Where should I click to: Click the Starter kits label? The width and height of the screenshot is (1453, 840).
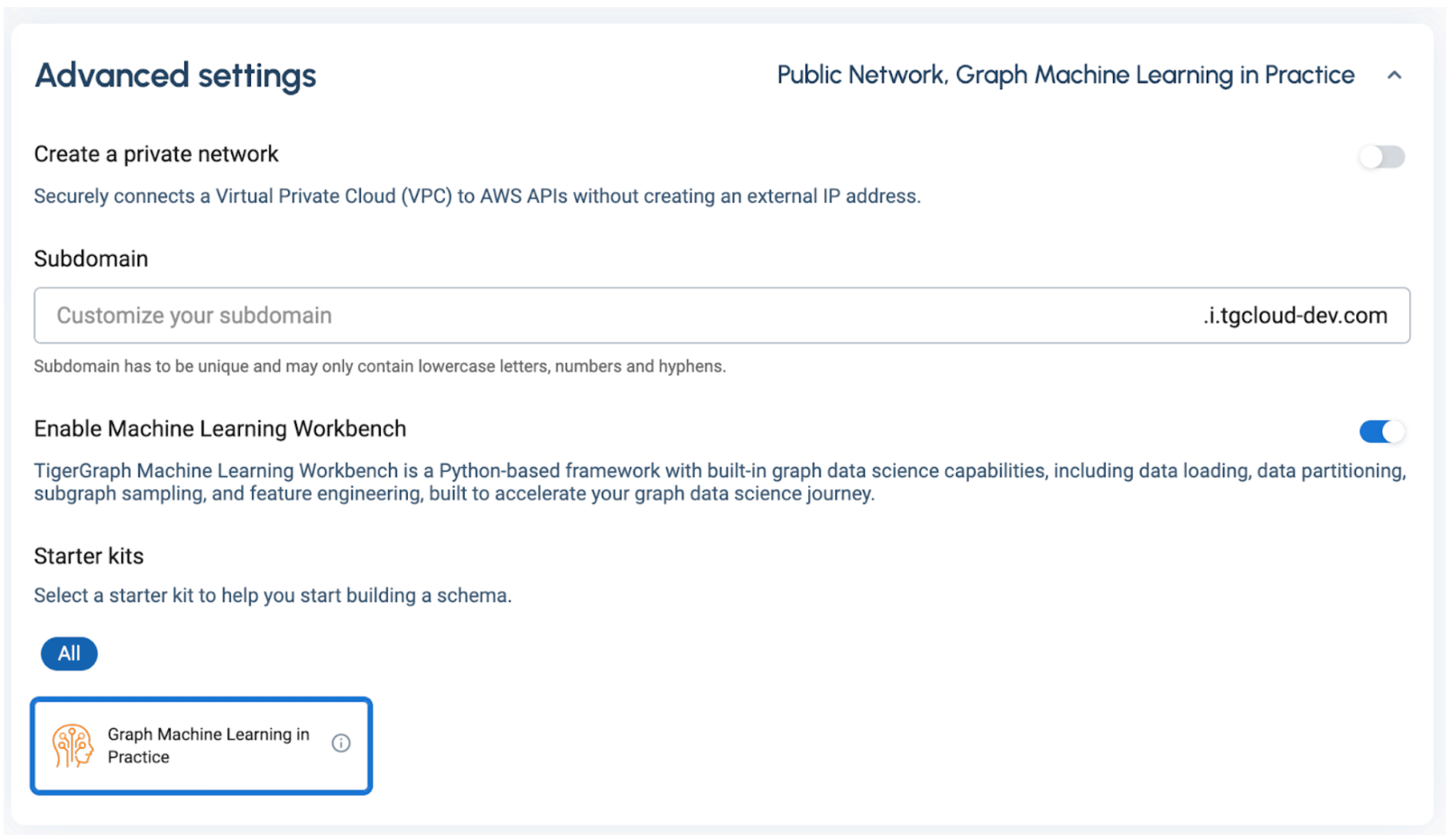[x=89, y=556]
